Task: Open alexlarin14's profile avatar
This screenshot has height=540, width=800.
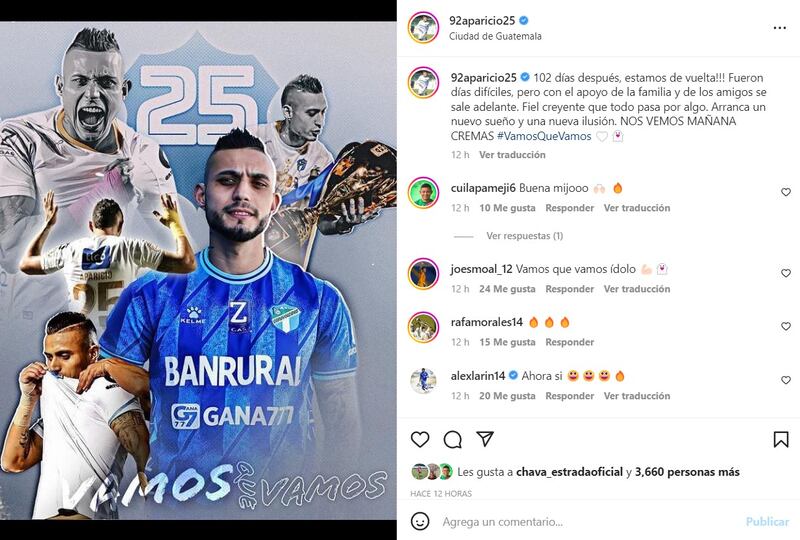Action: point(423,381)
